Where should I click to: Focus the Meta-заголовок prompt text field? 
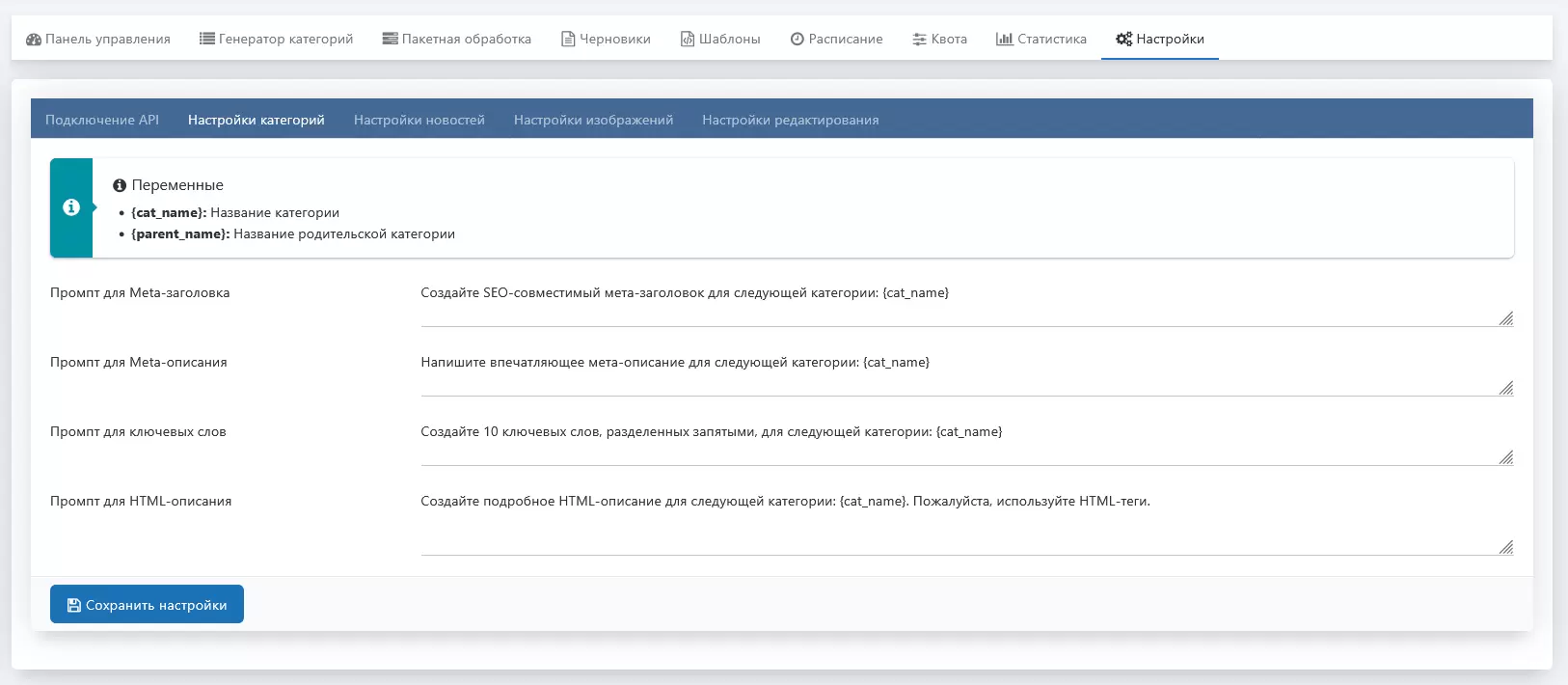point(964,304)
